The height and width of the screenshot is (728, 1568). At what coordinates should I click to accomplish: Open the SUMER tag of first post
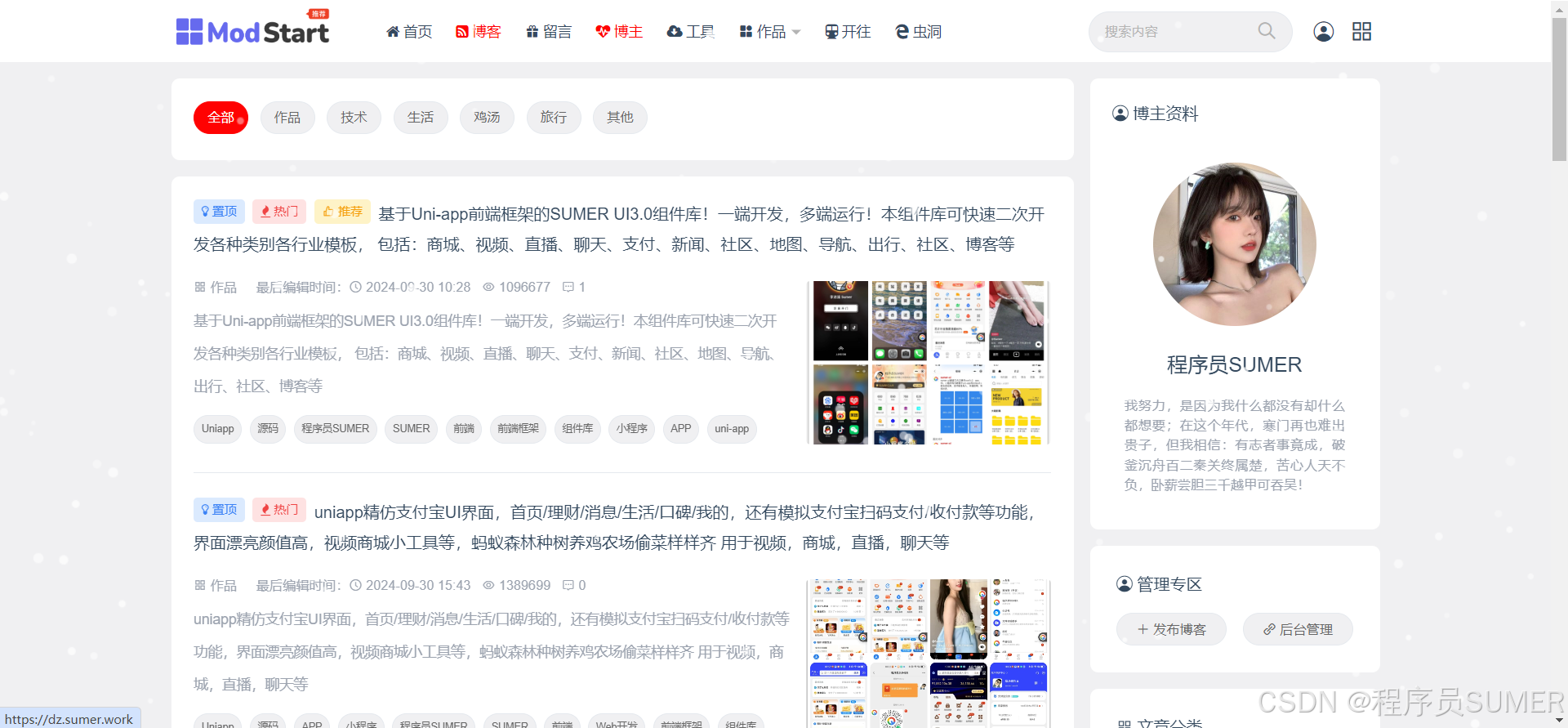411,429
